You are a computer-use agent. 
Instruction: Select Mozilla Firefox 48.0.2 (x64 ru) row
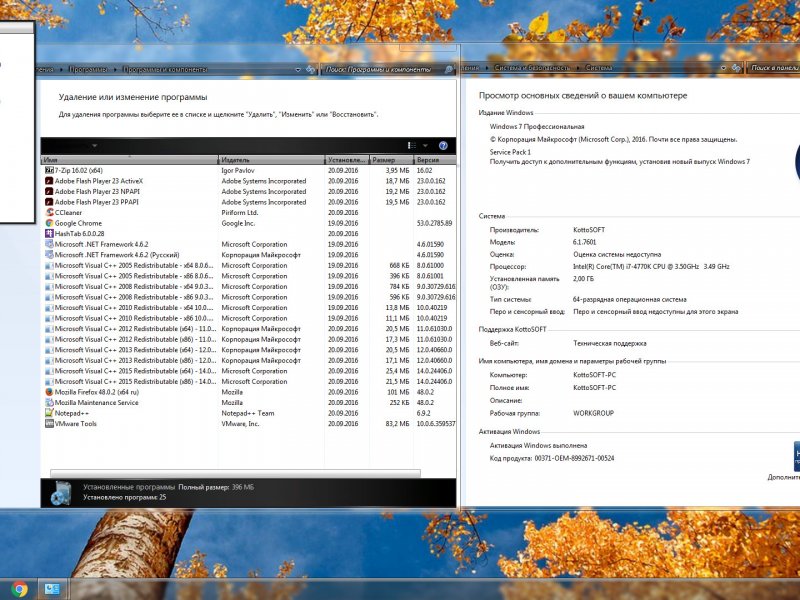[x=248, y=392]
